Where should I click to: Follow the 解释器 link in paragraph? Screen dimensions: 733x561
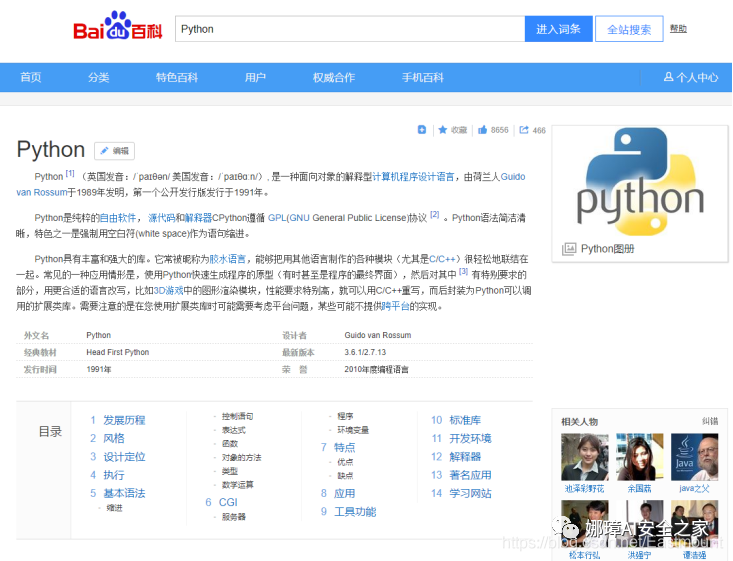[x=198, y=218]
